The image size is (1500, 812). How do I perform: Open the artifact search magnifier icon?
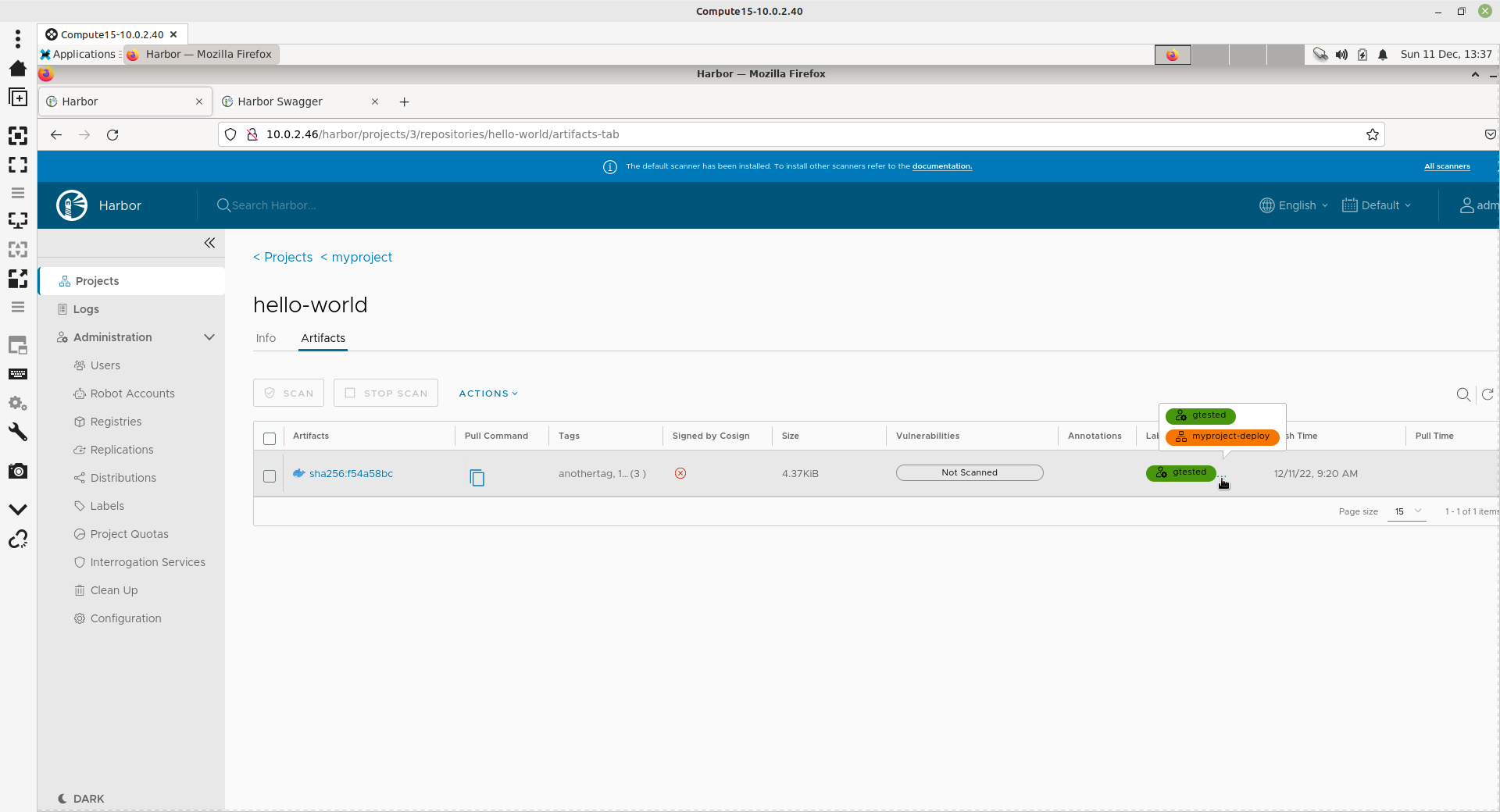pyautogui.click(x=1463, y=394)
